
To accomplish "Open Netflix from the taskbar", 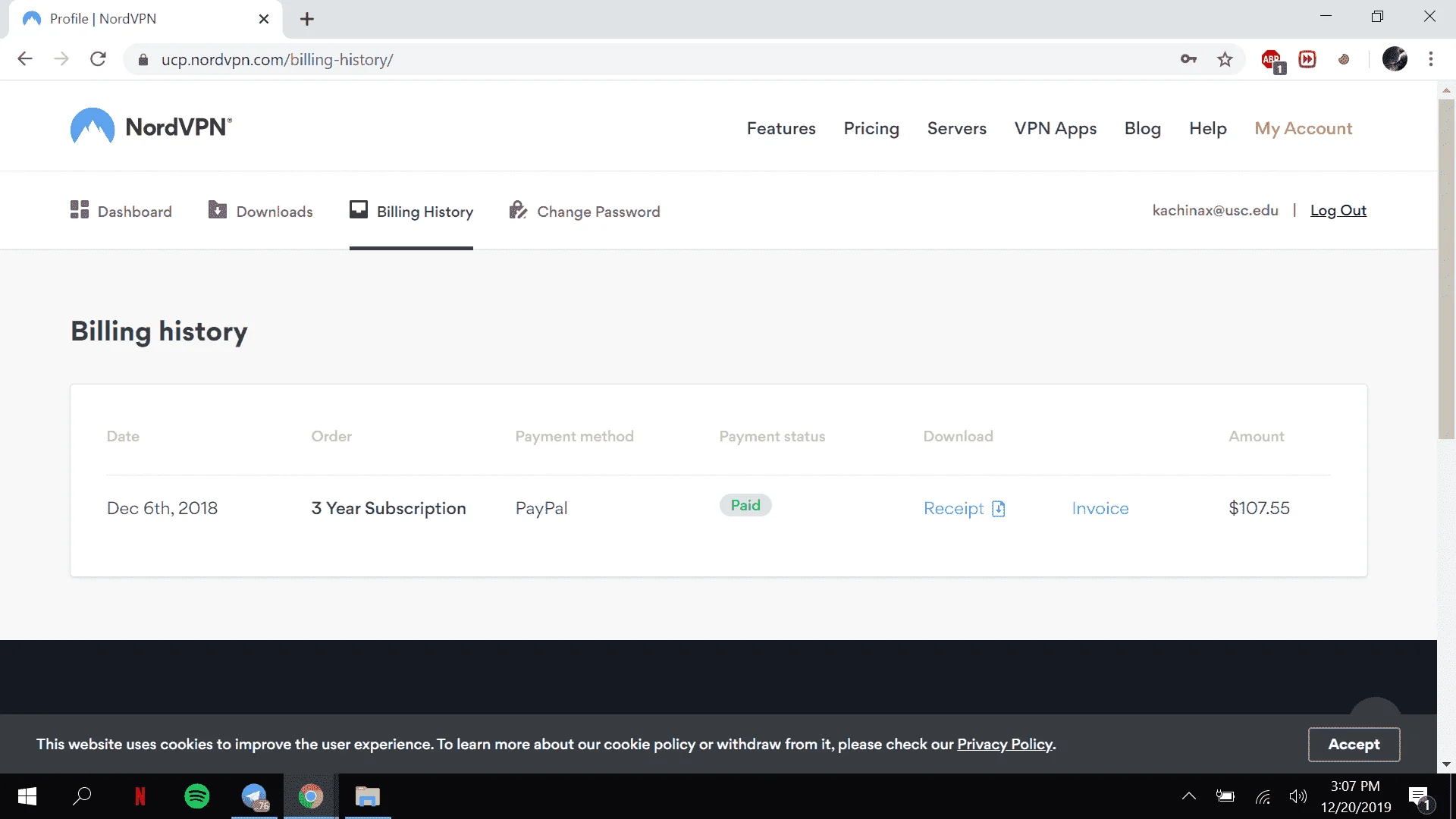I will click(140, 796).
